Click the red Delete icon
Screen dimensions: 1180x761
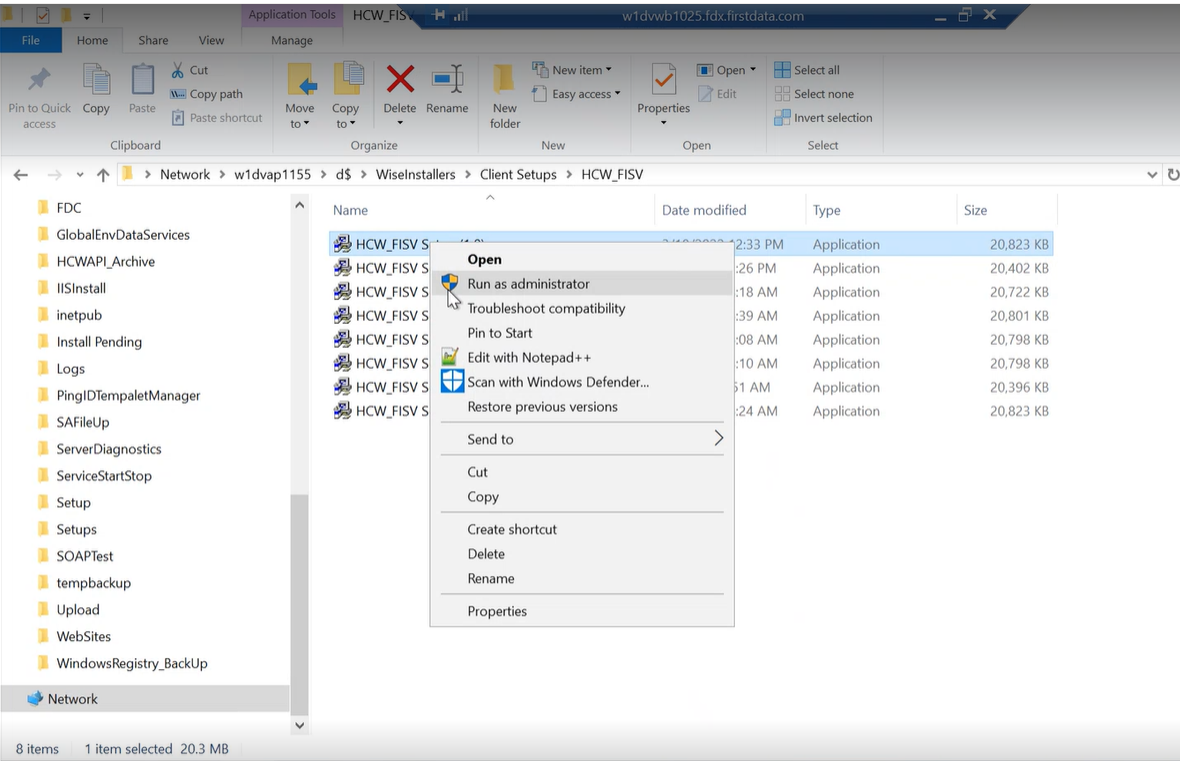click(400, 79)
